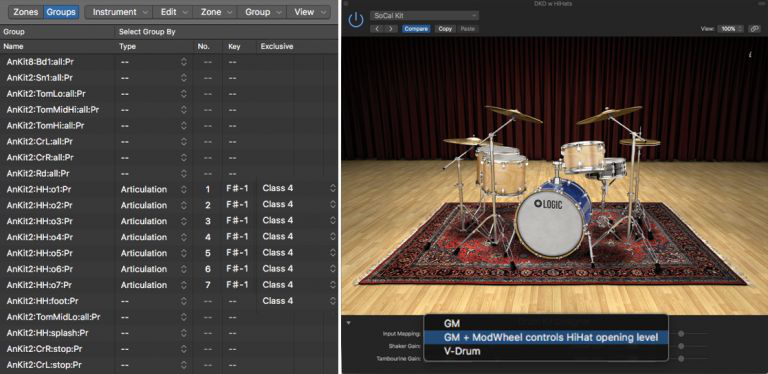Click Paste button in plugin header

[x=468, y=29]
